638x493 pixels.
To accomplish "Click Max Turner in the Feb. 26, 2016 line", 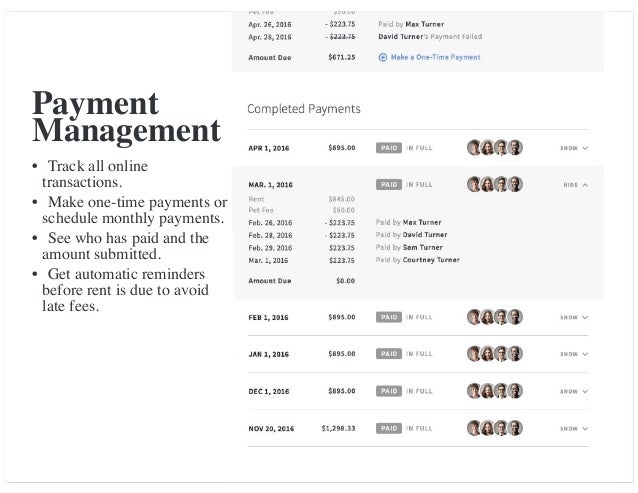I will (x=422, y=223).
